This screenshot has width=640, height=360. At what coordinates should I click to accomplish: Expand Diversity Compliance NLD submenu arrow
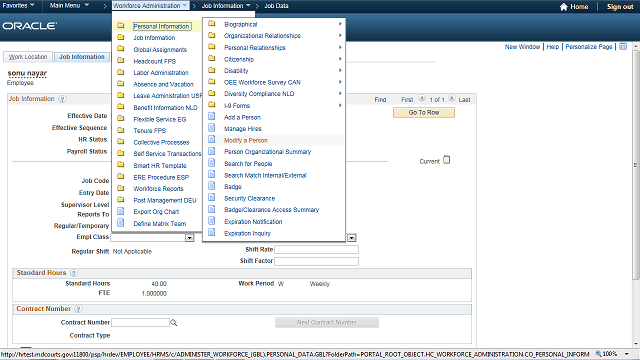coord(340,93)
